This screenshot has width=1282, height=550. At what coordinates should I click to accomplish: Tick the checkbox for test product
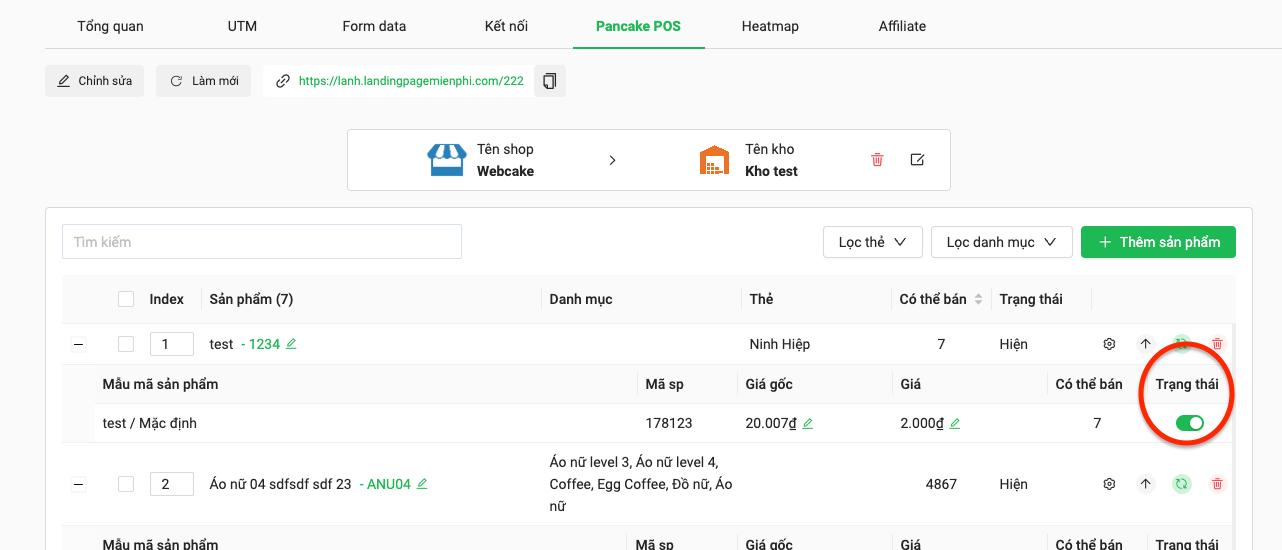point(126,344)
